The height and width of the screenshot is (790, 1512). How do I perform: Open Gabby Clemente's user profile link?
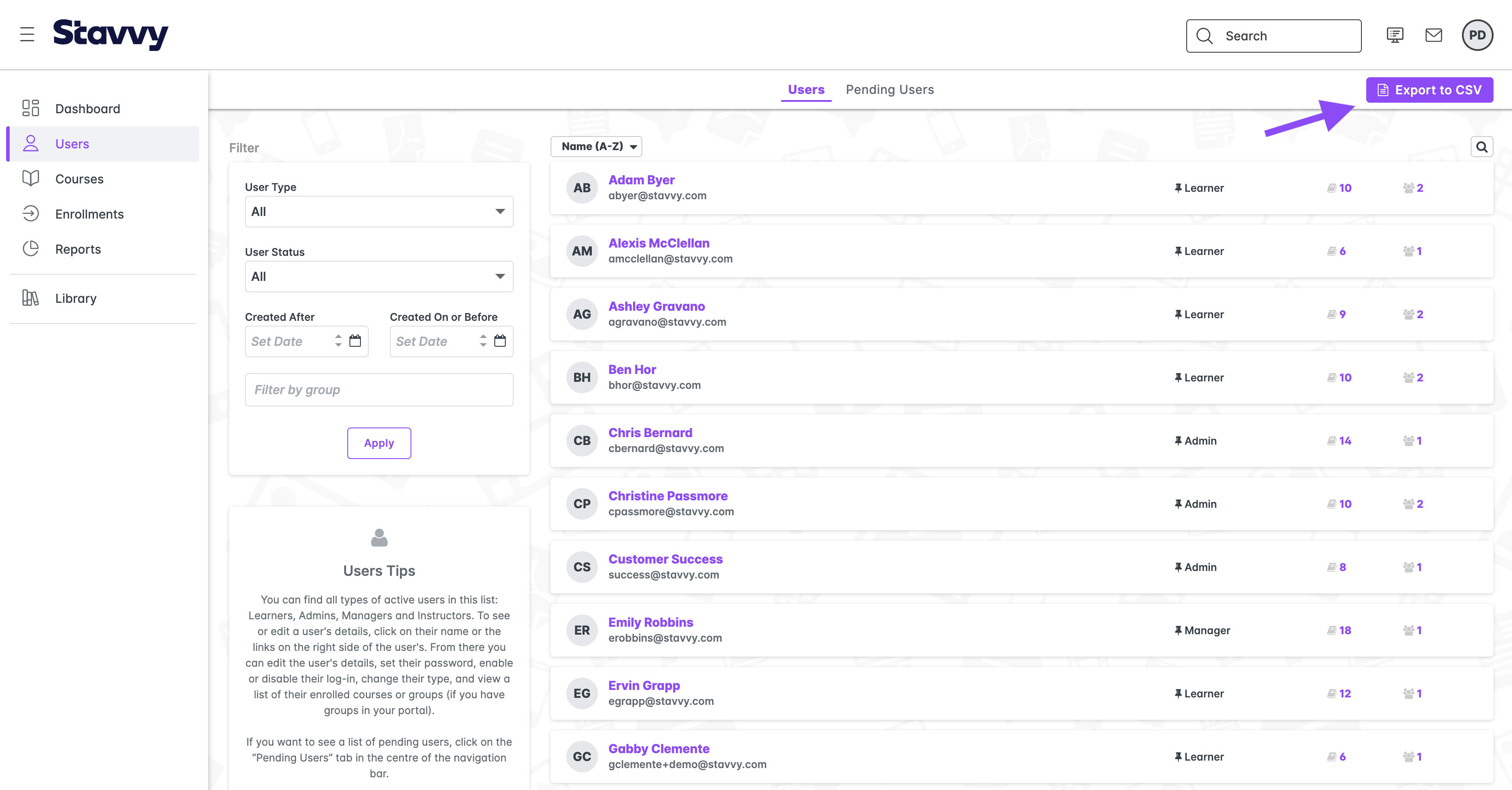[x=659, y=749]
